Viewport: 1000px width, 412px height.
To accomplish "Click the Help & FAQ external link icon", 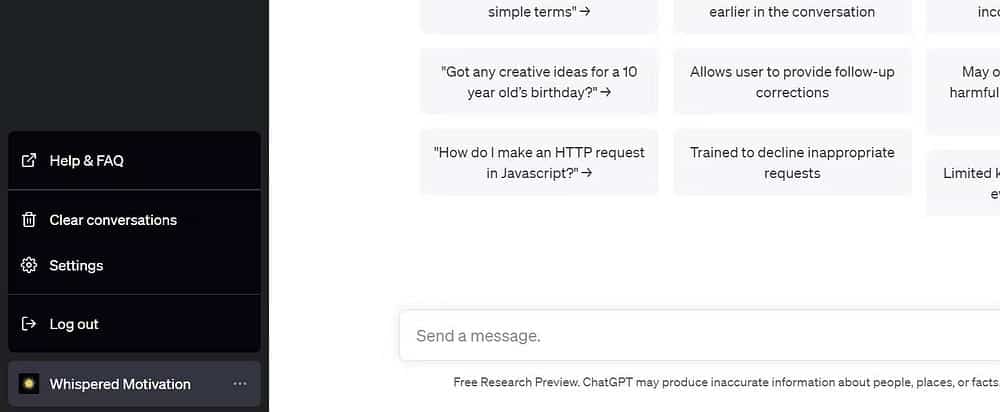I will [29, 161].
